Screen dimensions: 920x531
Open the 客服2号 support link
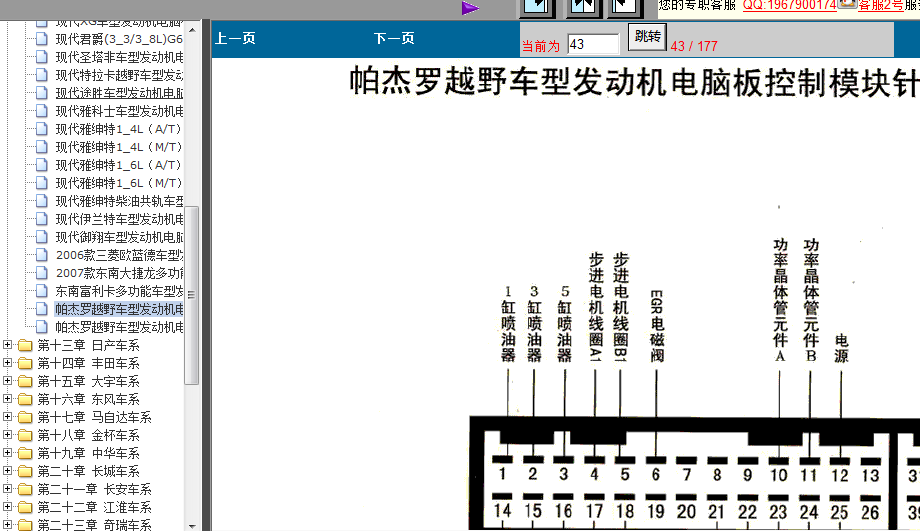click(881, 5)
